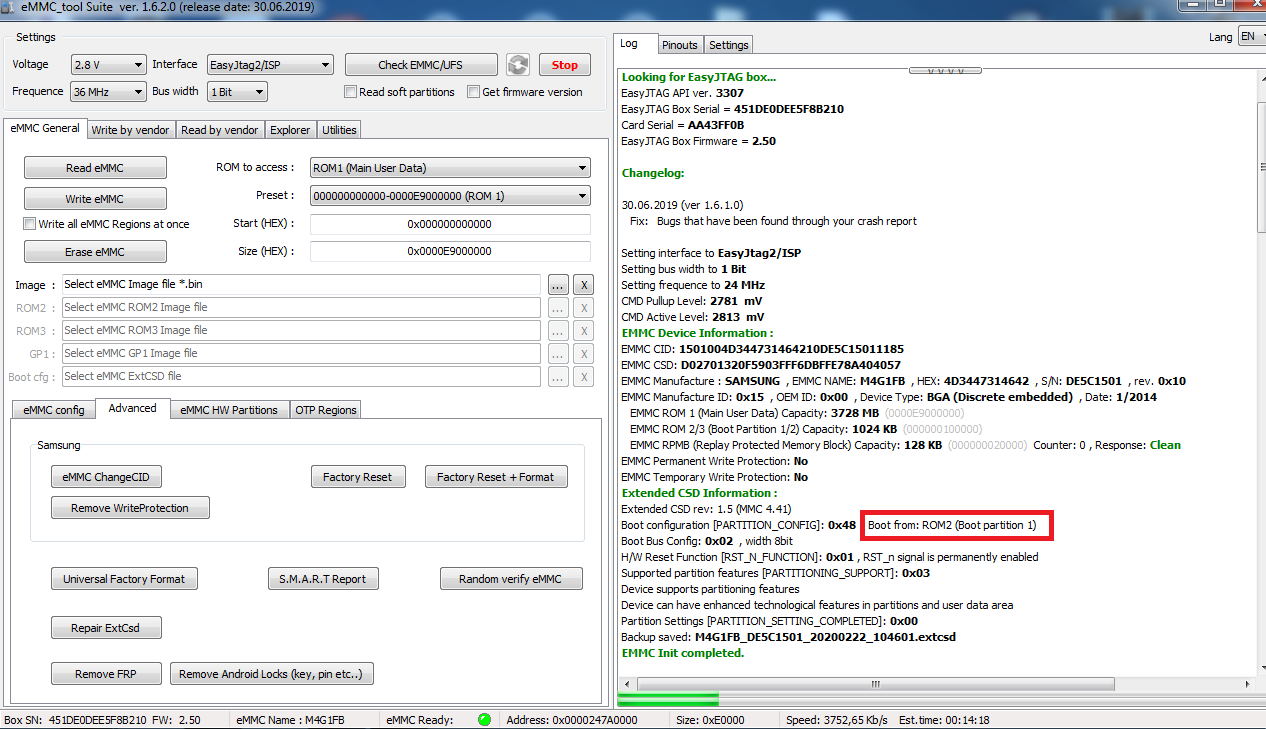This screenshot has width=1266, height=729.
Task: Click the collapse handle atop the log
Action: coord(945,71)
